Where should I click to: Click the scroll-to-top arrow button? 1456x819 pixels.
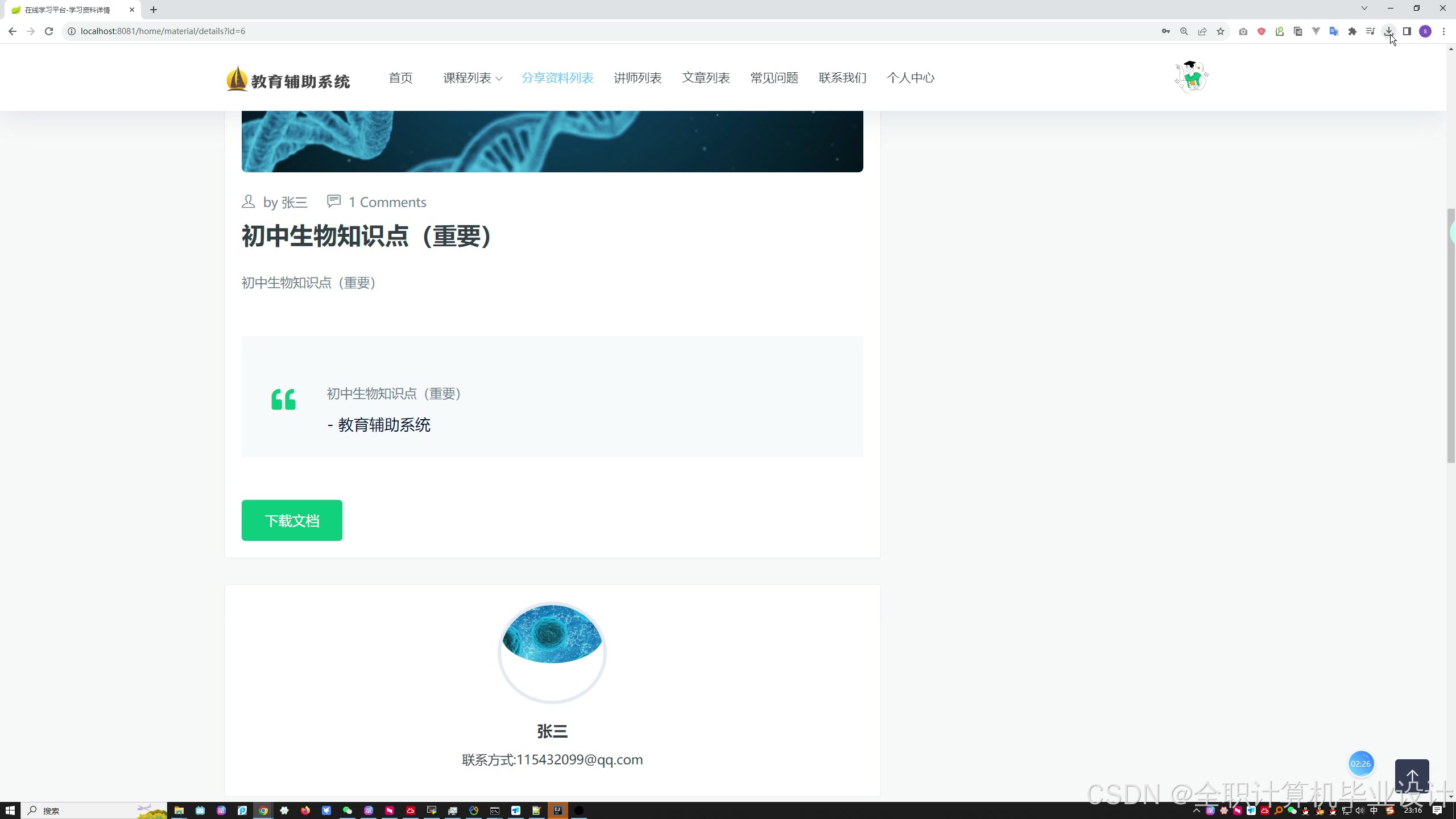pos(1412,777)
